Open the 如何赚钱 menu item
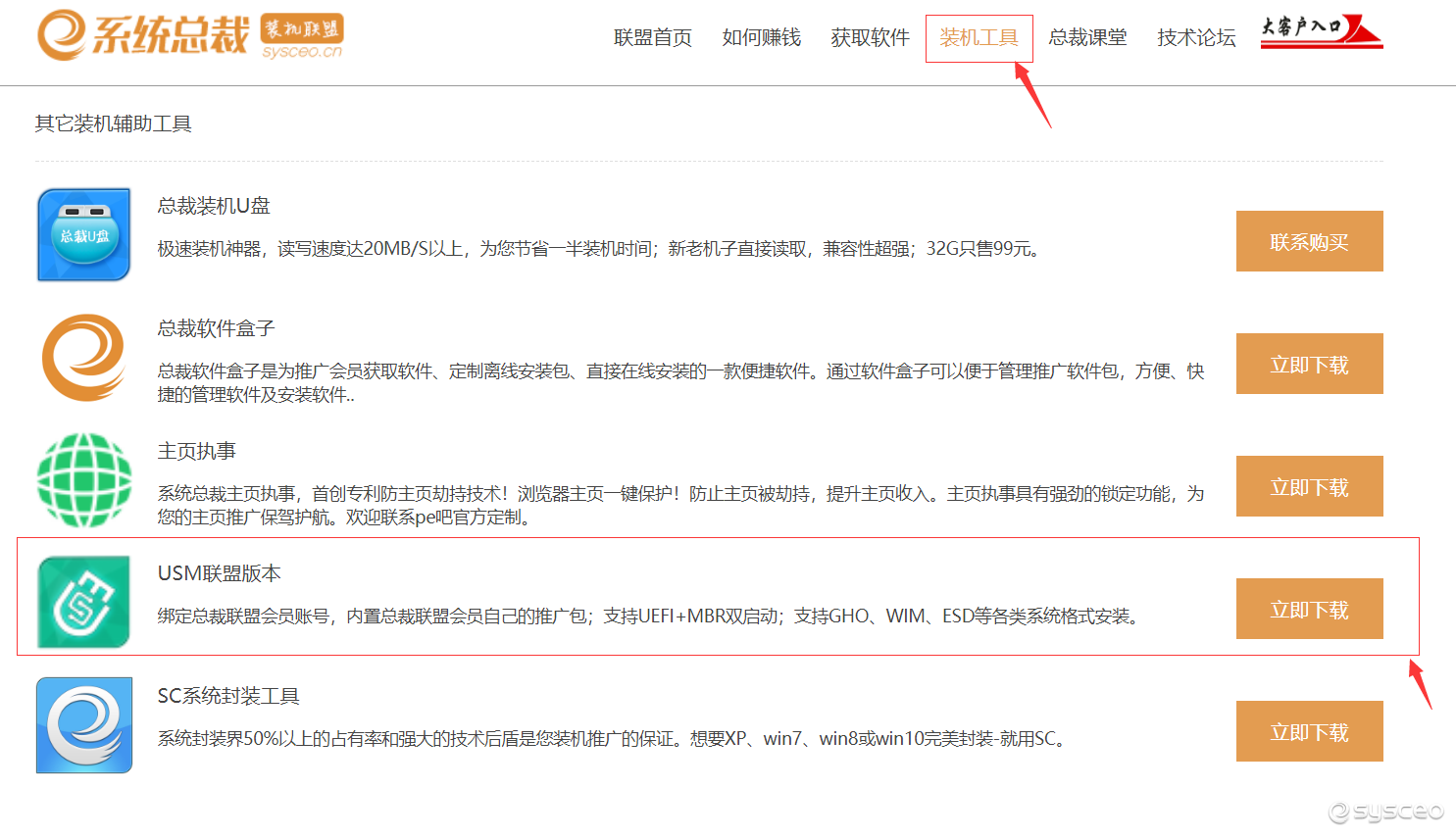The height and width of the screenshot is (839, 1456). [761, 38]
